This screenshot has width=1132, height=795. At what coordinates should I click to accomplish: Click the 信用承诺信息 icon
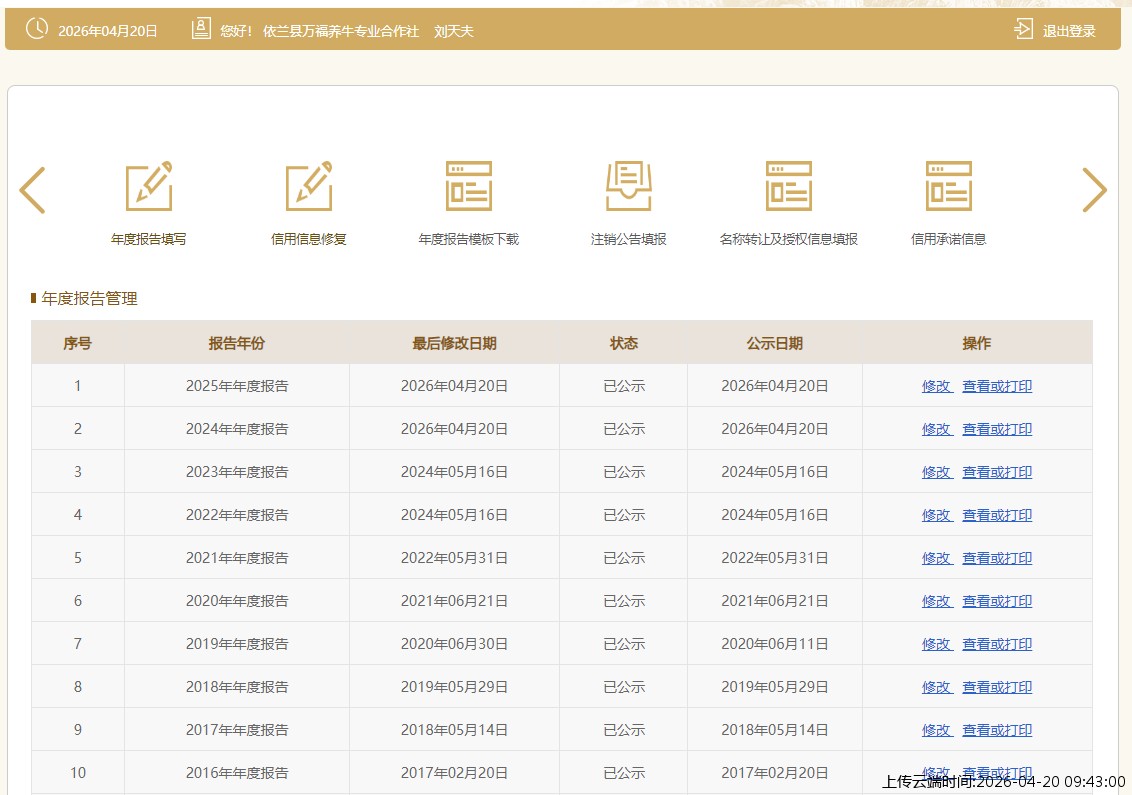point(949,187)
